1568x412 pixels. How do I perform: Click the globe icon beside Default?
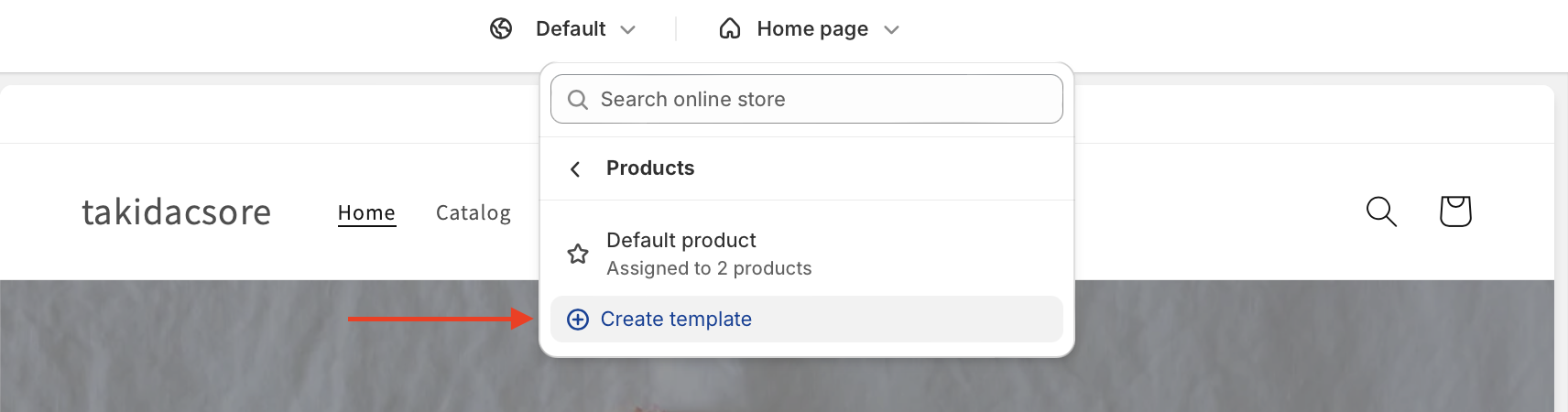[x=501, y=29]
